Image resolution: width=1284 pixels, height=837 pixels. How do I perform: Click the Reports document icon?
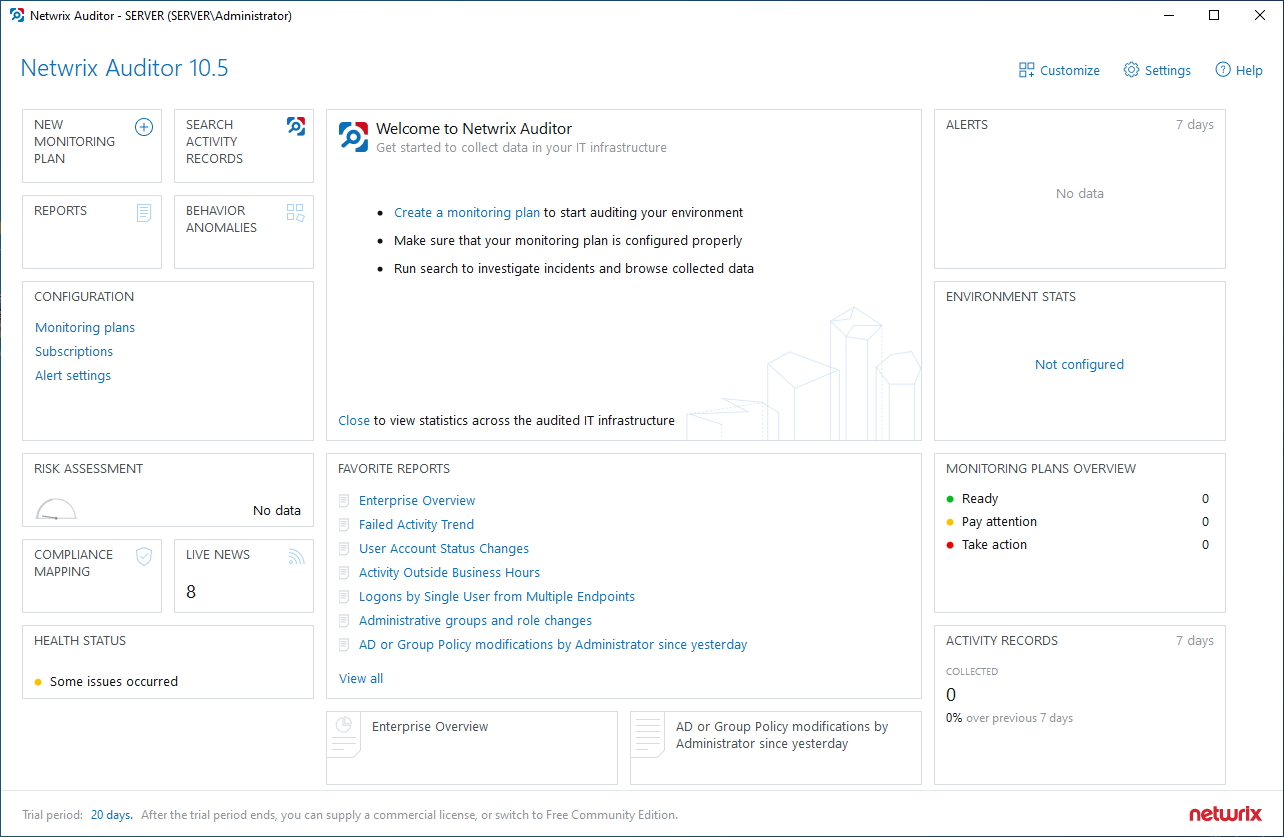point(144,212)
